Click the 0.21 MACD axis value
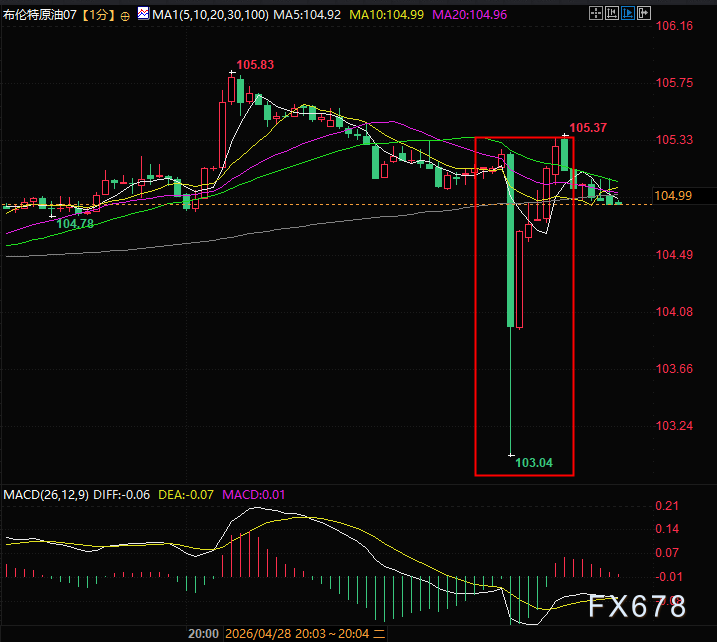Viewport: 717px width, 642px height. pos(667,506)
